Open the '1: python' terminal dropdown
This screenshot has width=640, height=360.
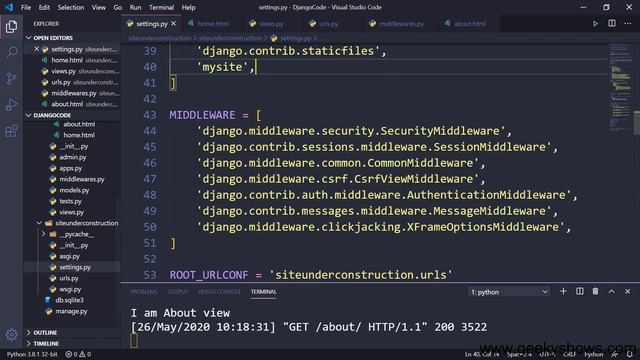pos(509,292)
